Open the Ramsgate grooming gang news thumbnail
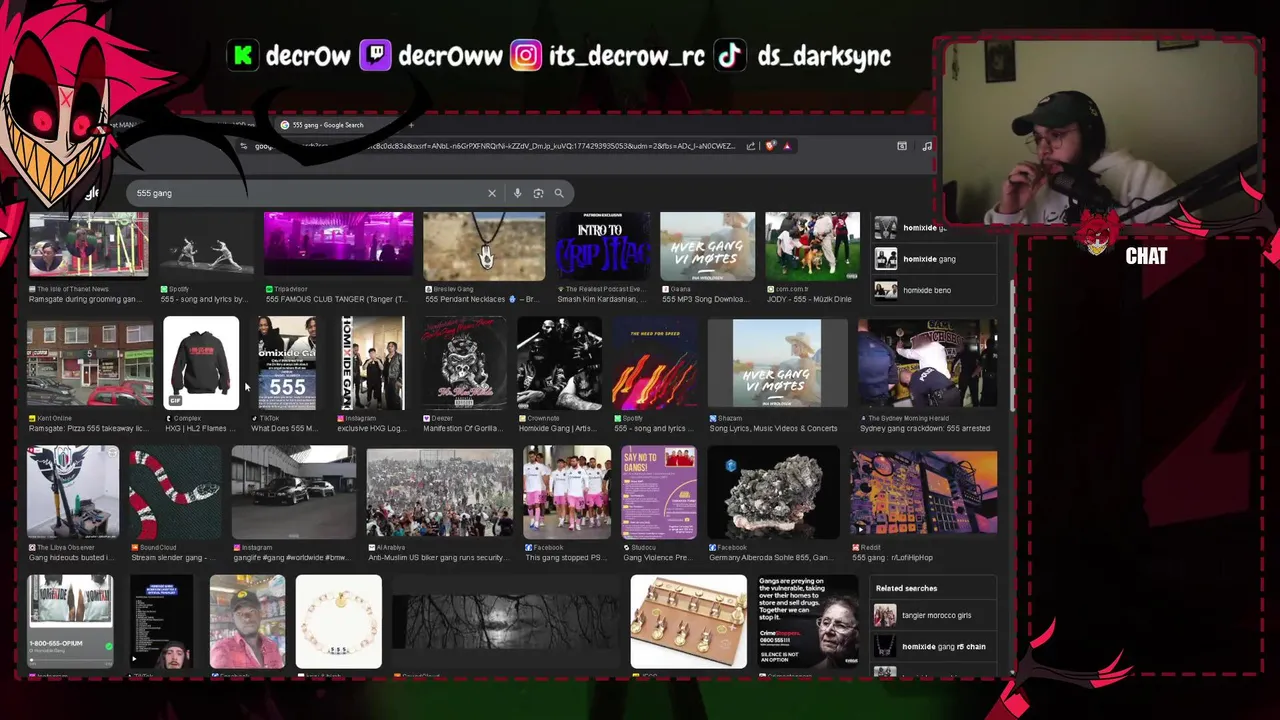Viewport: 1280px width, 720px height. click(x=88, y=244)
